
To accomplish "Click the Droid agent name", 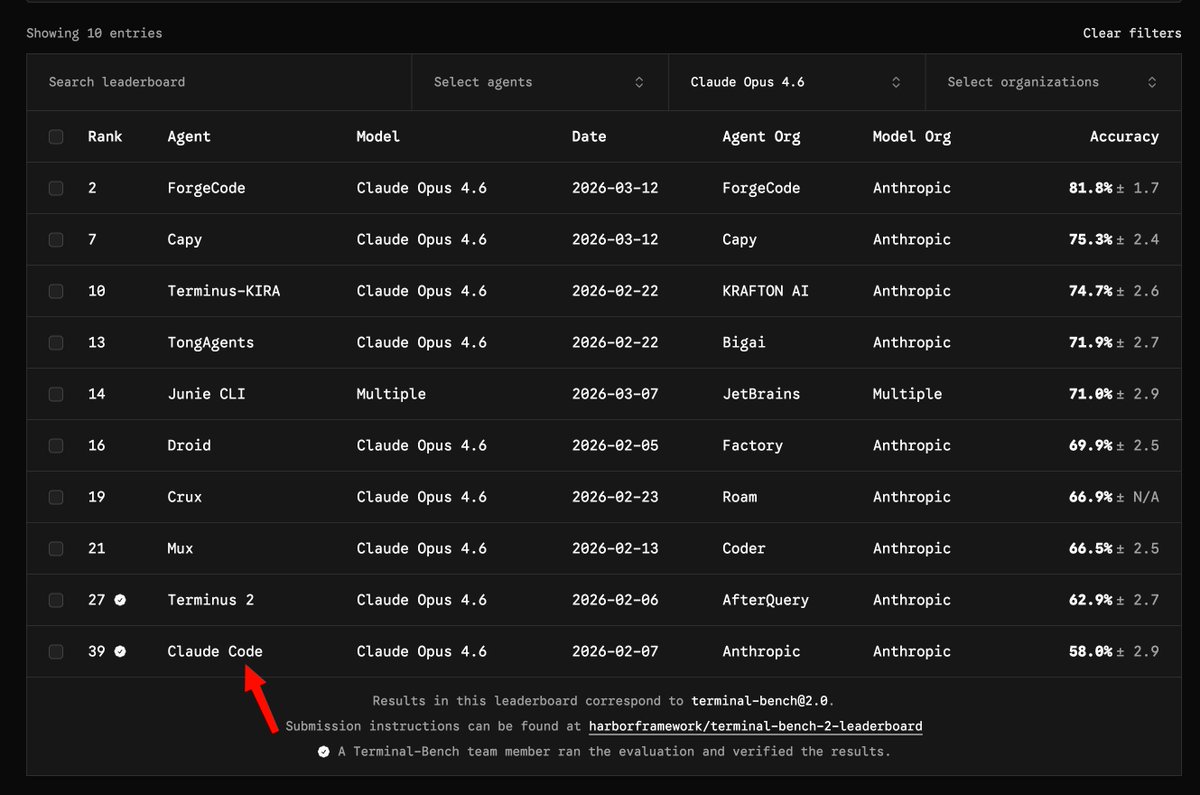I will pyautogui.click(x=189, y=446).
